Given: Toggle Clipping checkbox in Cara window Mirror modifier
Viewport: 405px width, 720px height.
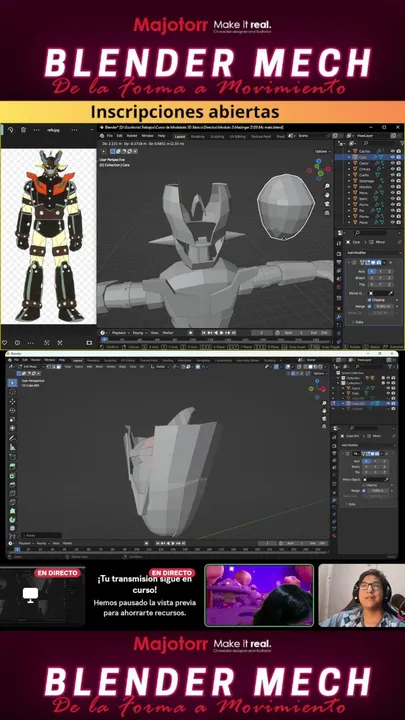Looking at the screenshot, I should 370,300.
